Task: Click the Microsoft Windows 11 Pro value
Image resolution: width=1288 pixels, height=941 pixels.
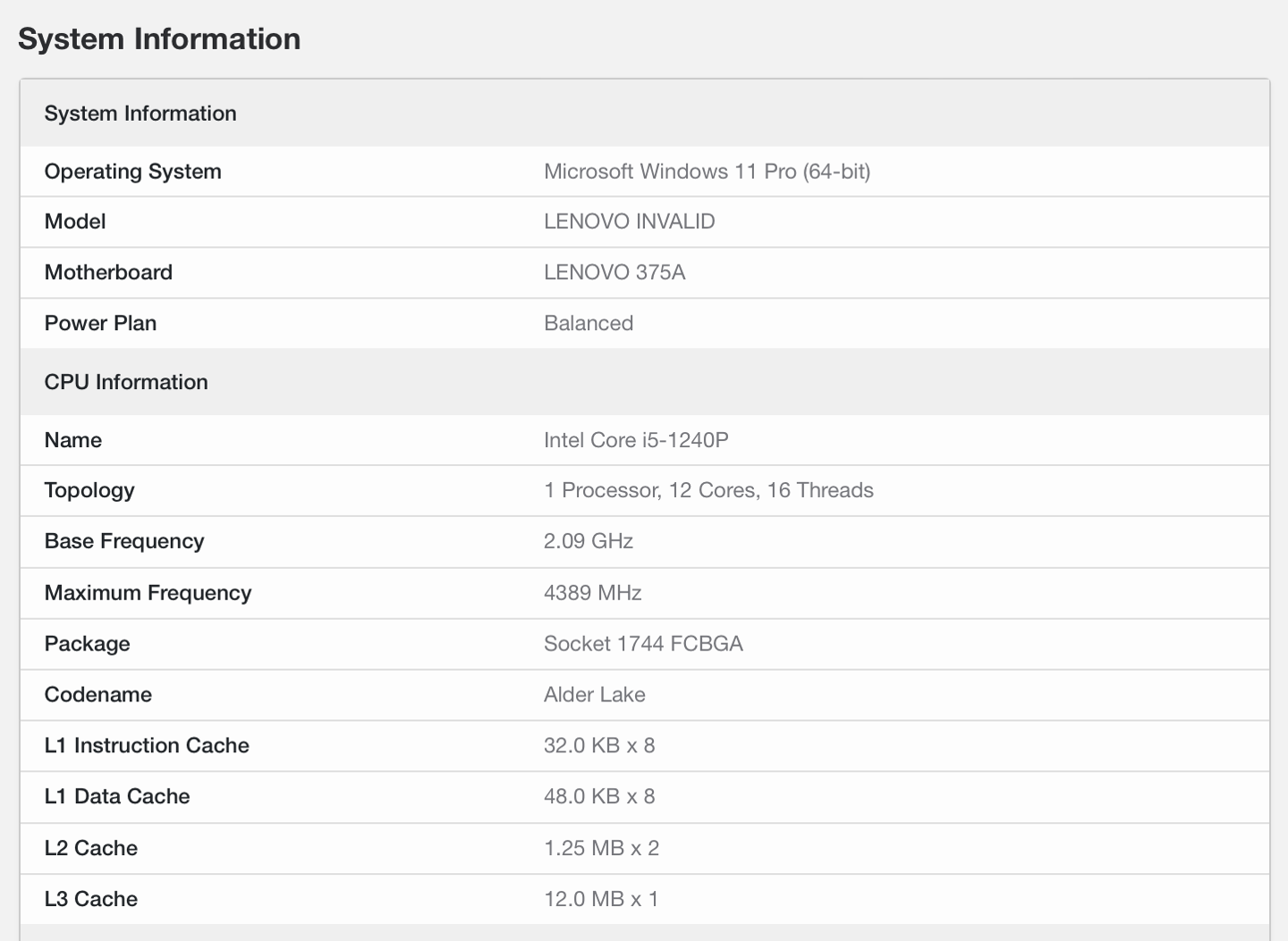Action: (x=707, y=172)
